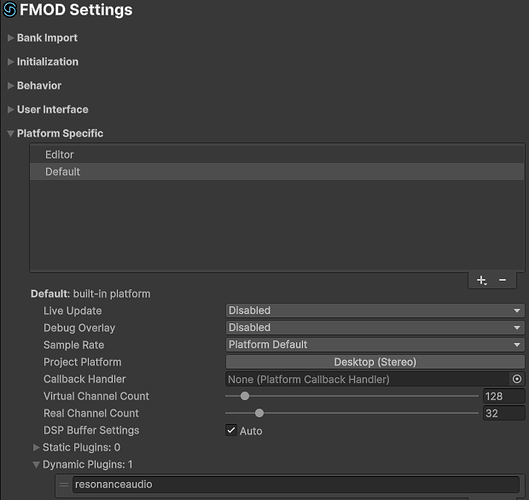Add a new platform with plus icon
The width and height of the screenshot is (529, 500).
481,280
